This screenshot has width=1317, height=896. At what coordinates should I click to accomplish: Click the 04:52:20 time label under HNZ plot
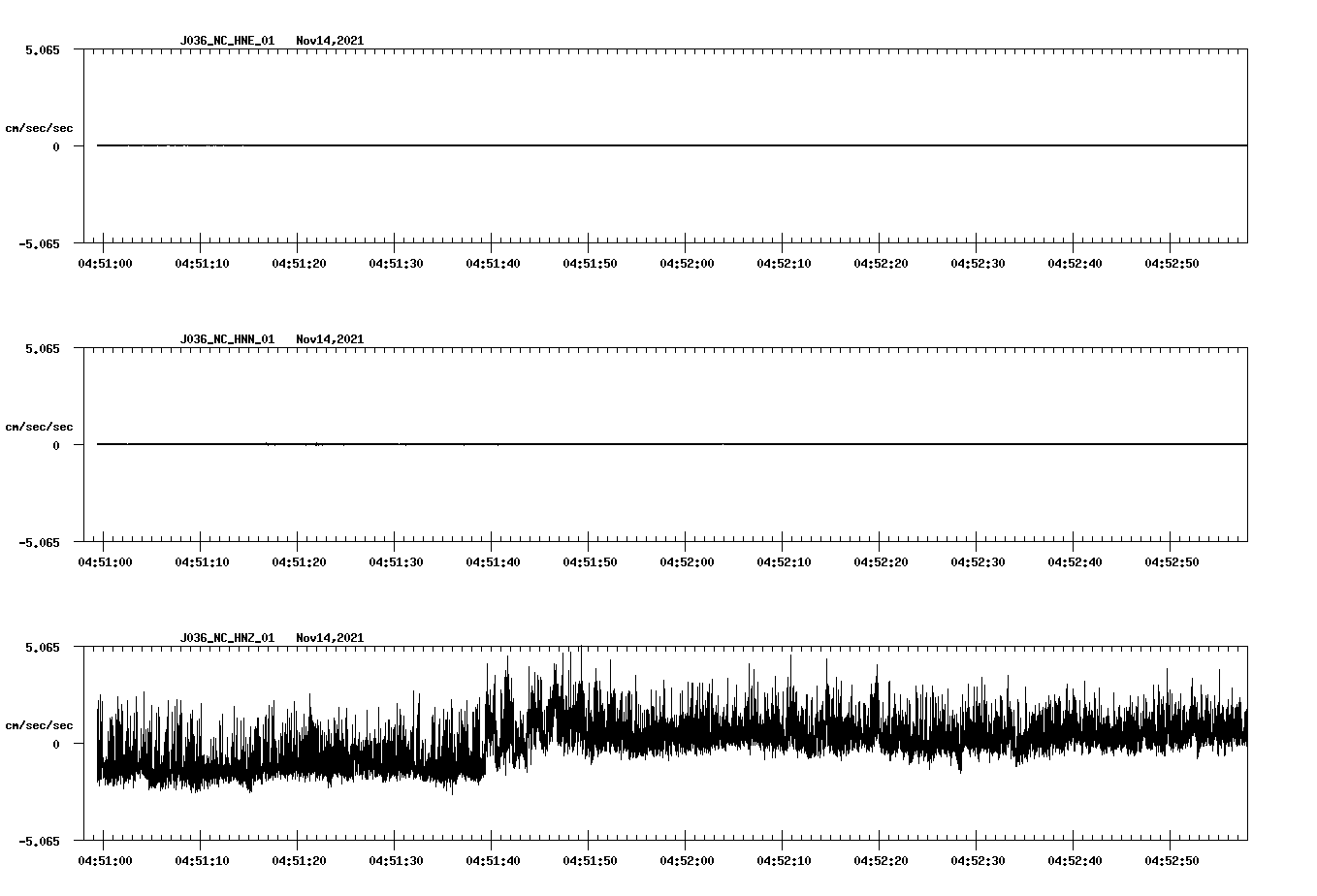click(x=881, y=861)
